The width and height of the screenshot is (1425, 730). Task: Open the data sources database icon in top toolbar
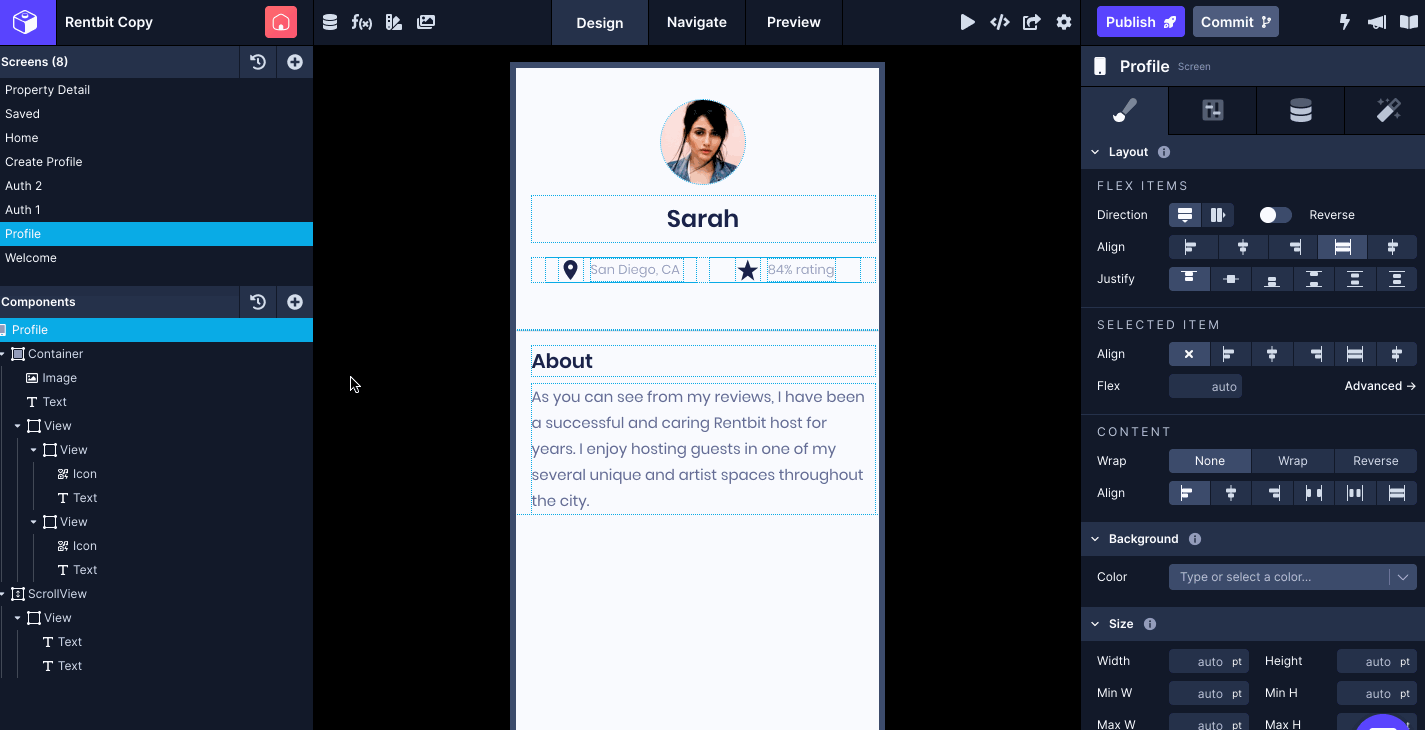pyautogui.click(x=330, y=22)
